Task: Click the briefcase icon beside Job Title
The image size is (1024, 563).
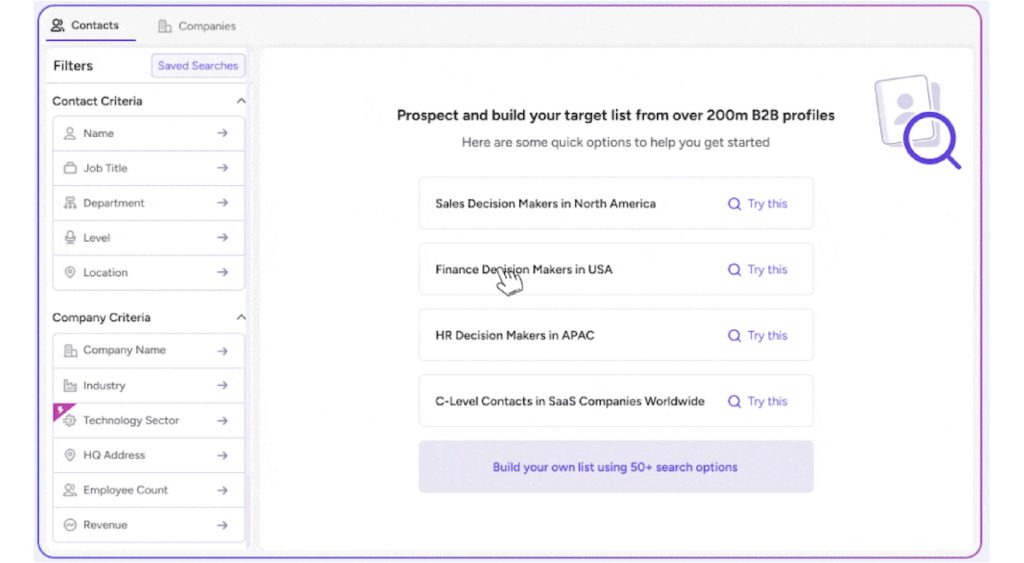Action: [x=70, y=168]
